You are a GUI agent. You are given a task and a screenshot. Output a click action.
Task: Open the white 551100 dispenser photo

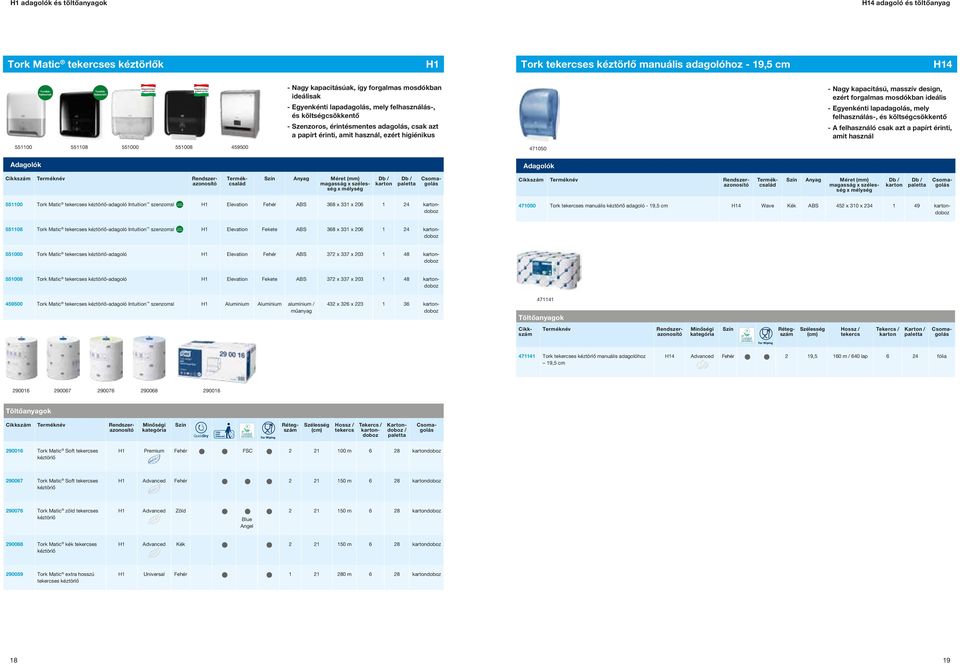click(x=26, y=113)
